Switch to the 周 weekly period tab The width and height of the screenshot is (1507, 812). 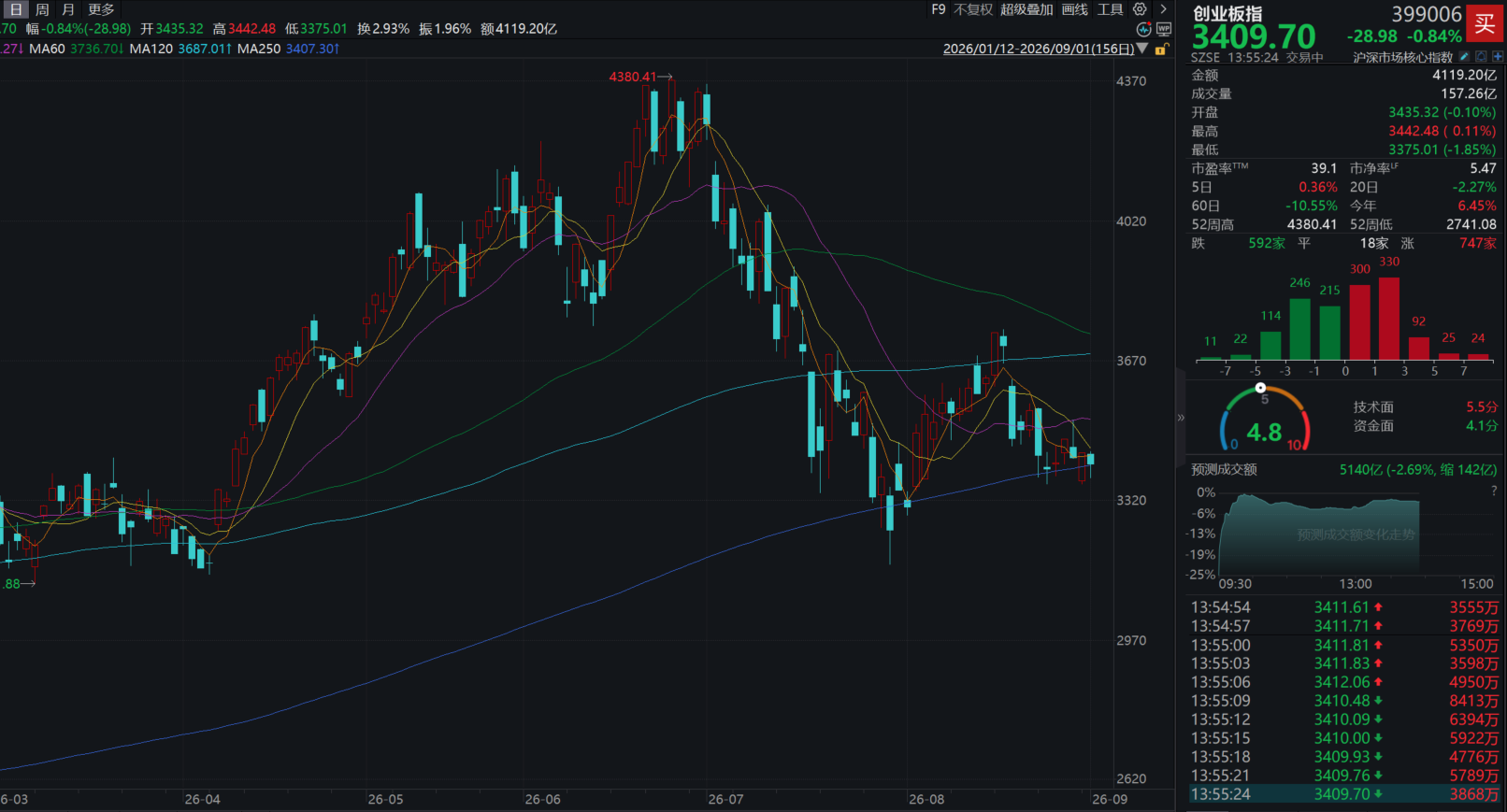(x=42, y=9)
